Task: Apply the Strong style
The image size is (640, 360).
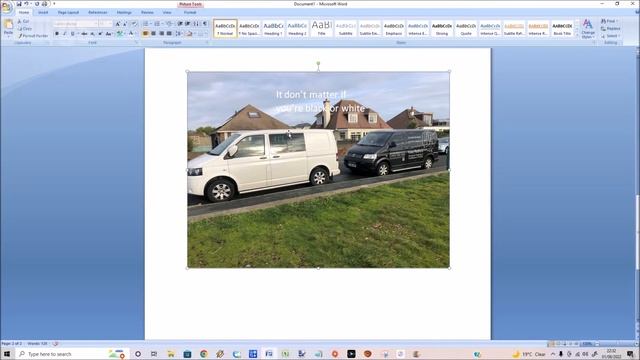Action: tap(442, 29)
